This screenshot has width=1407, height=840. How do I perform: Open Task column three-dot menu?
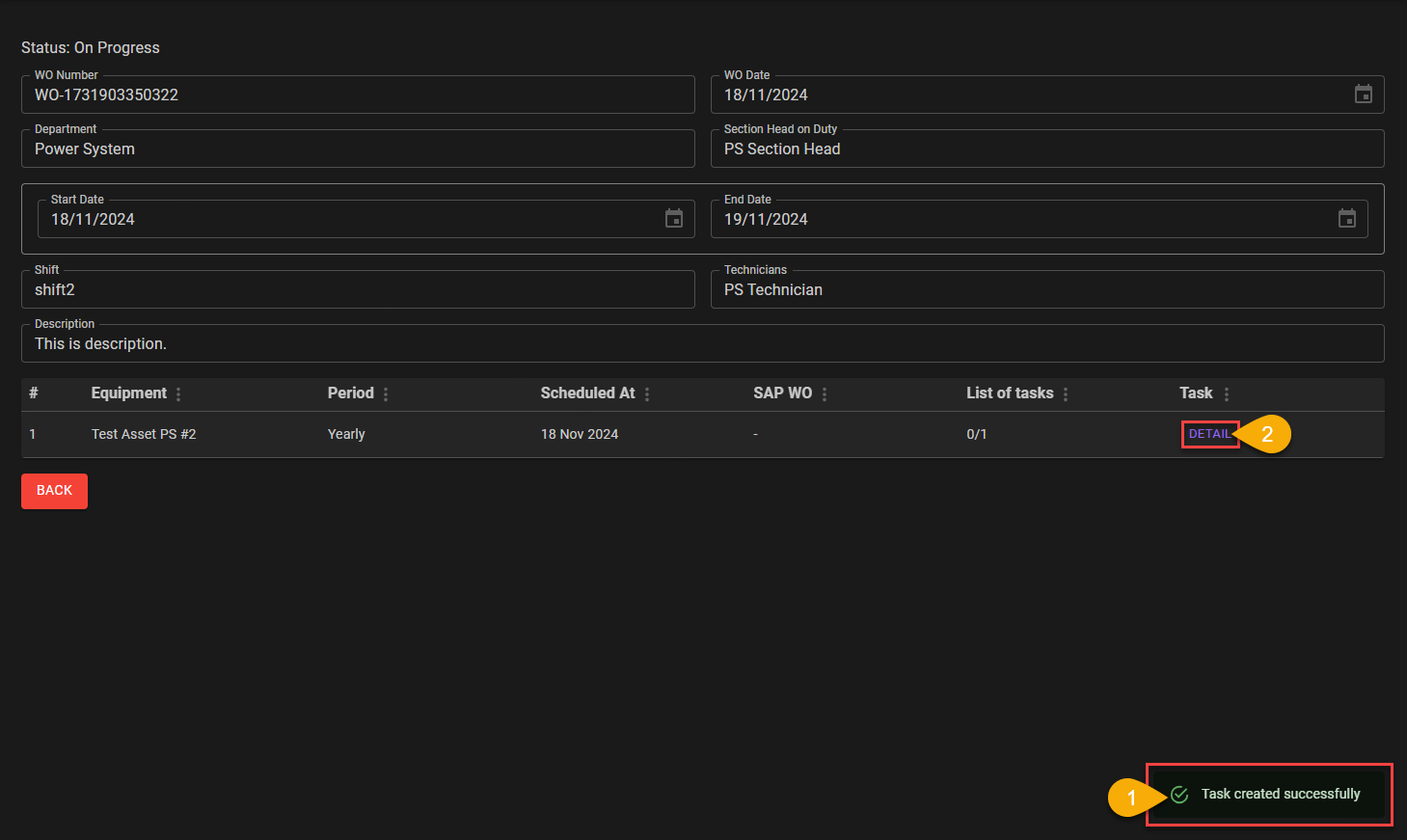coord(1226,394)
